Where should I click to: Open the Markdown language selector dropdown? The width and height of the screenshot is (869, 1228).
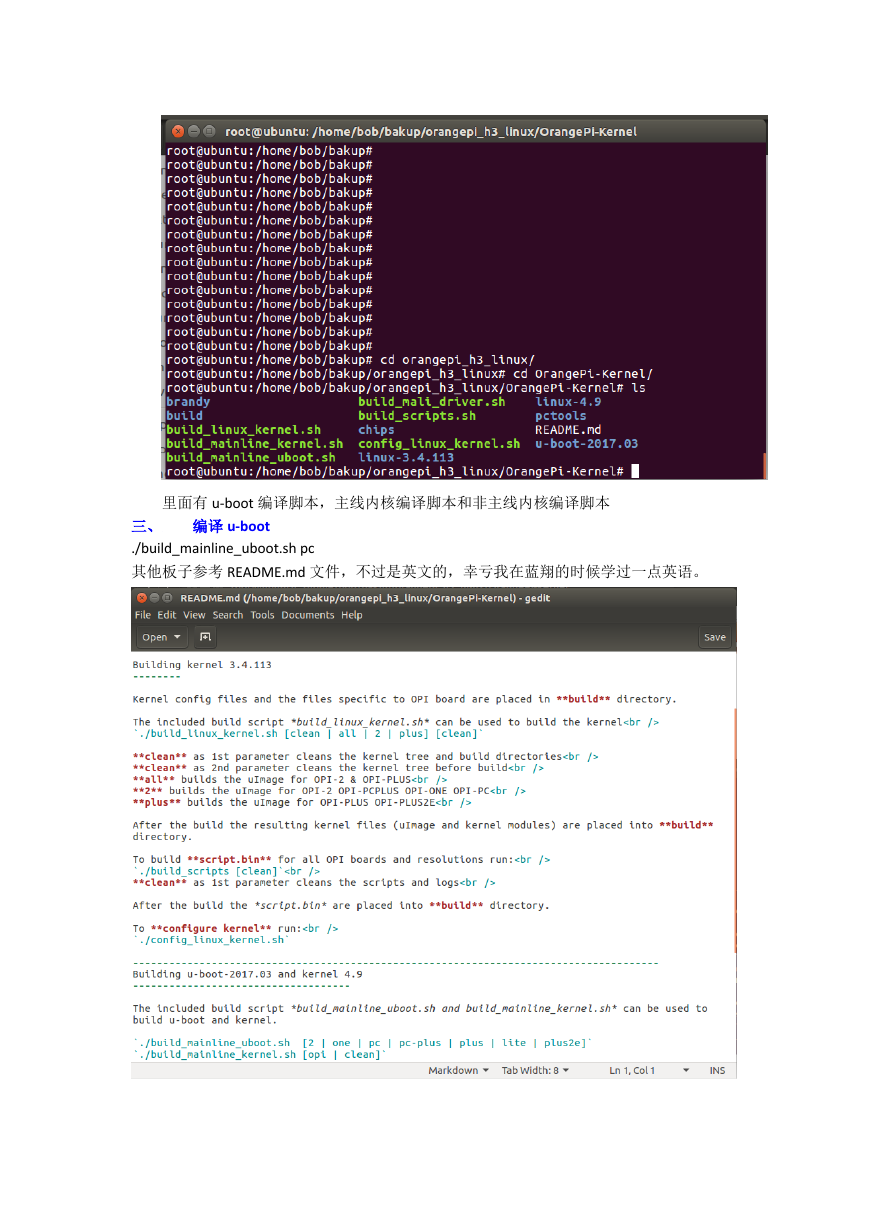(x=459, y=1070)
